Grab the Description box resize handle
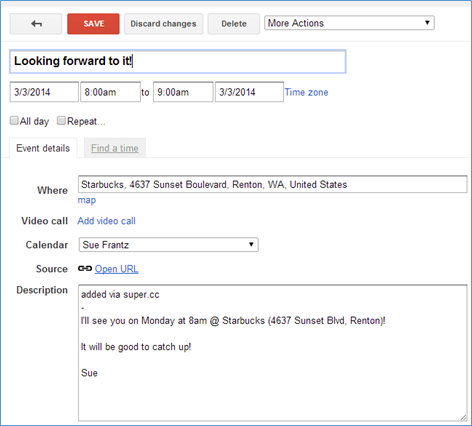 (463, 417)
